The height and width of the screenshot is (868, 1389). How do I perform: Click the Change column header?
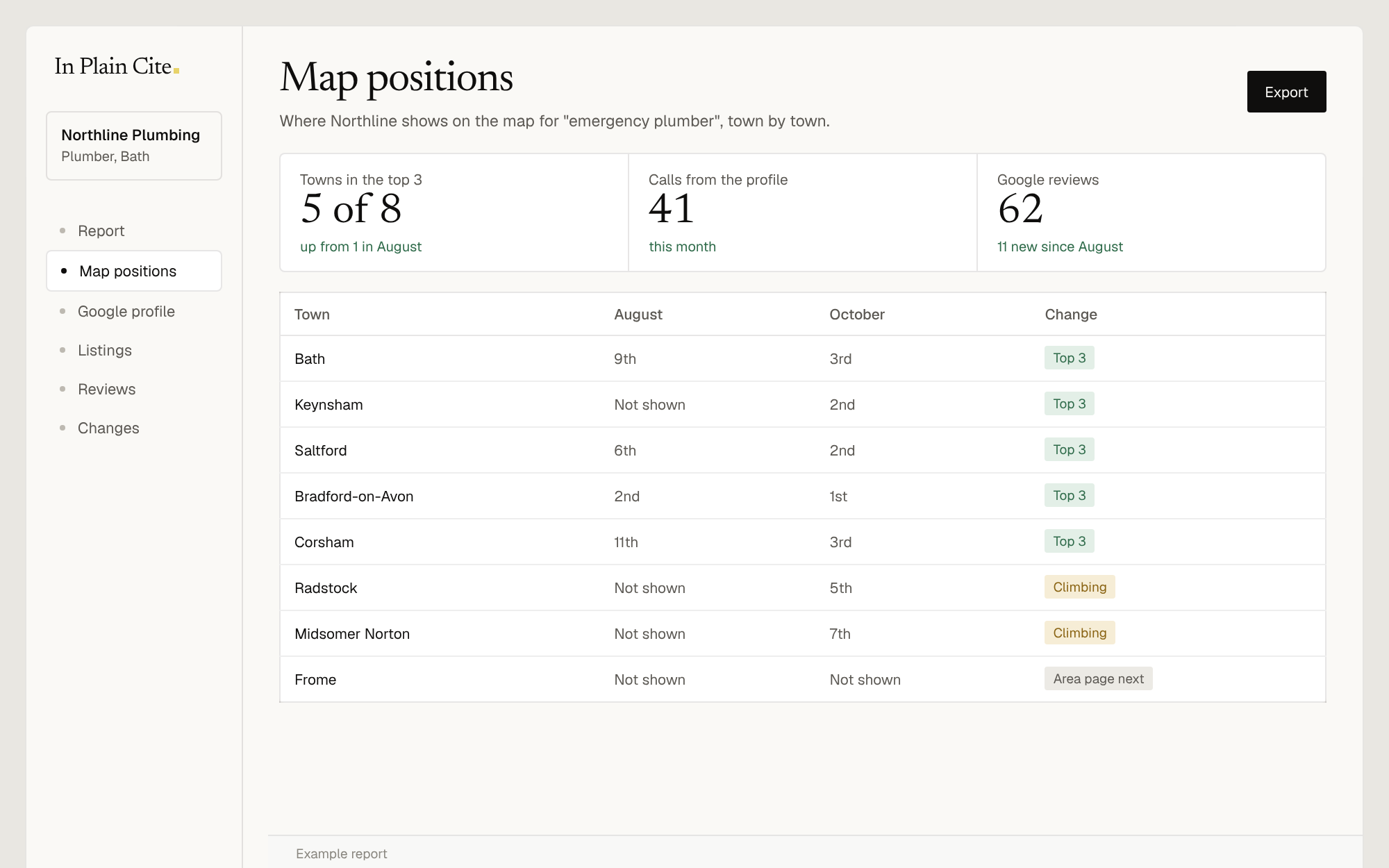pyautogui.click(x=1071, y=315)
